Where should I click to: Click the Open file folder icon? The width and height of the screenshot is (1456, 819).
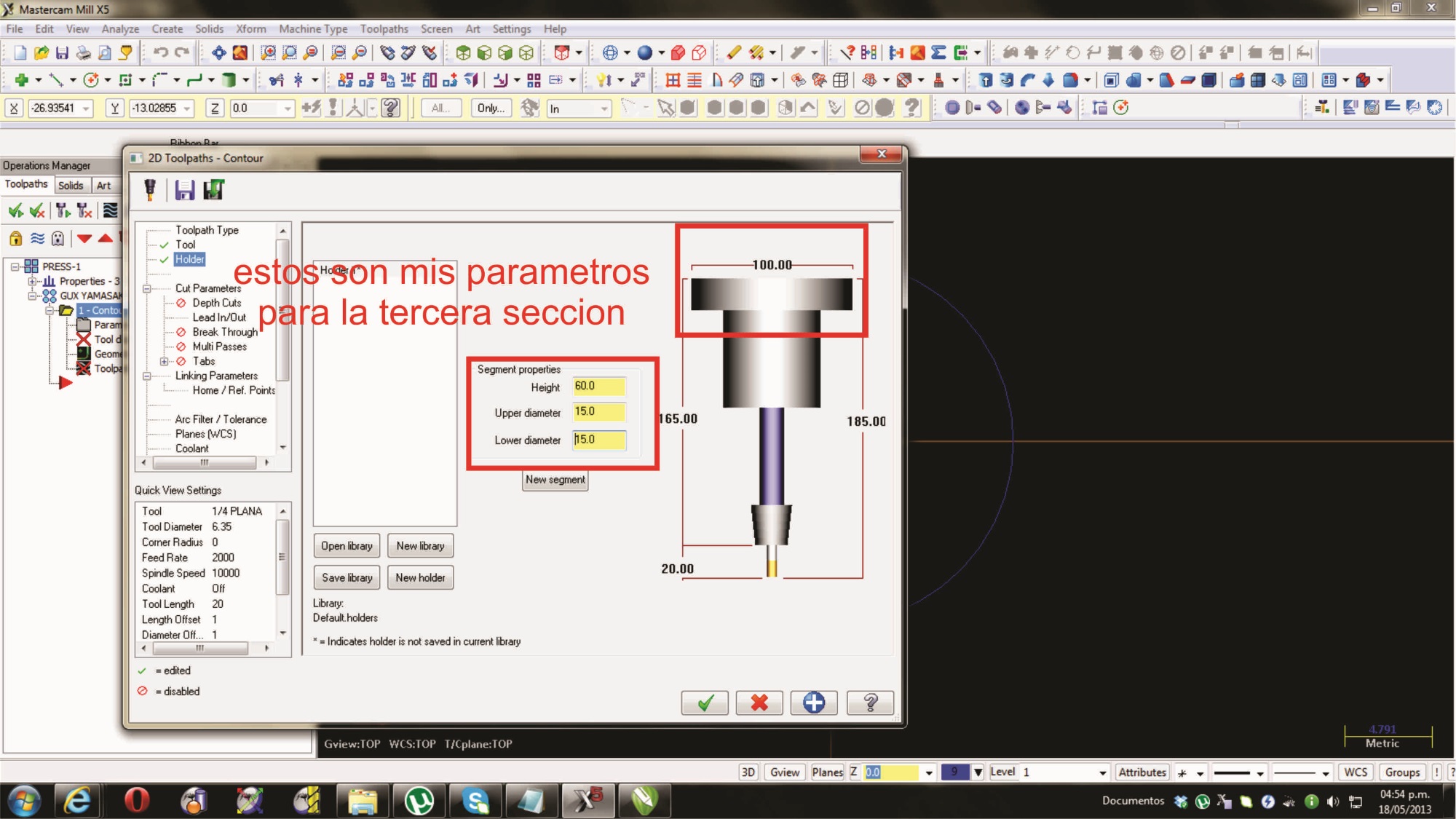click(41, 52)
